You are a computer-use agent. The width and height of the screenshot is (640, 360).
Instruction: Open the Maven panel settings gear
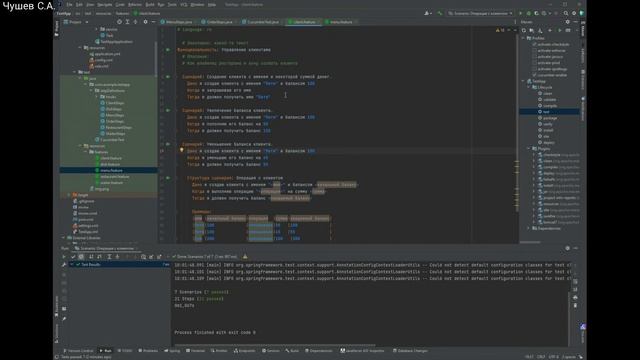point(567,22)
